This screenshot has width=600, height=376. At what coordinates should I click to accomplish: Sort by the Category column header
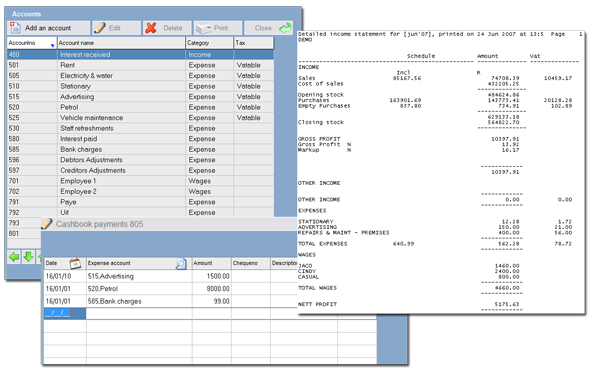(209, 43)
